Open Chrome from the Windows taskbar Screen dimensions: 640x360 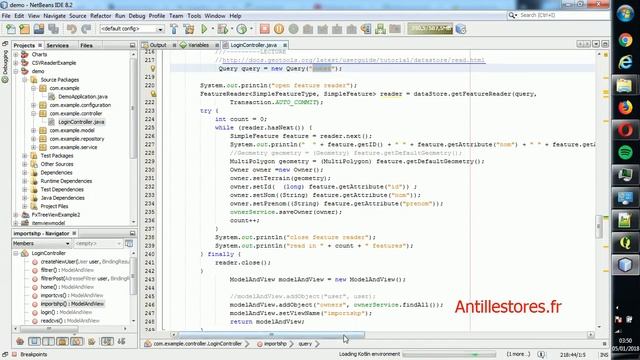click(x=625, y=40)
